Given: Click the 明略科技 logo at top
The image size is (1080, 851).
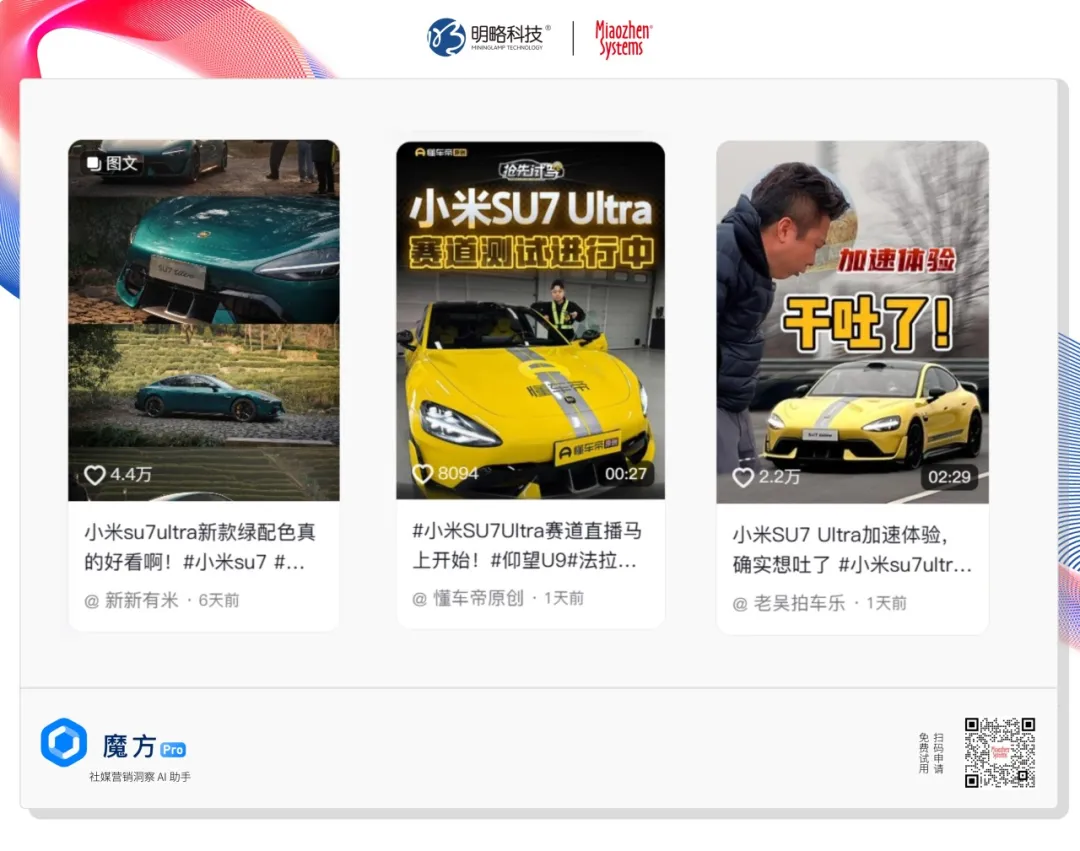Looking at the screenshot, I should pyautogui.click(x=488, y=37).
